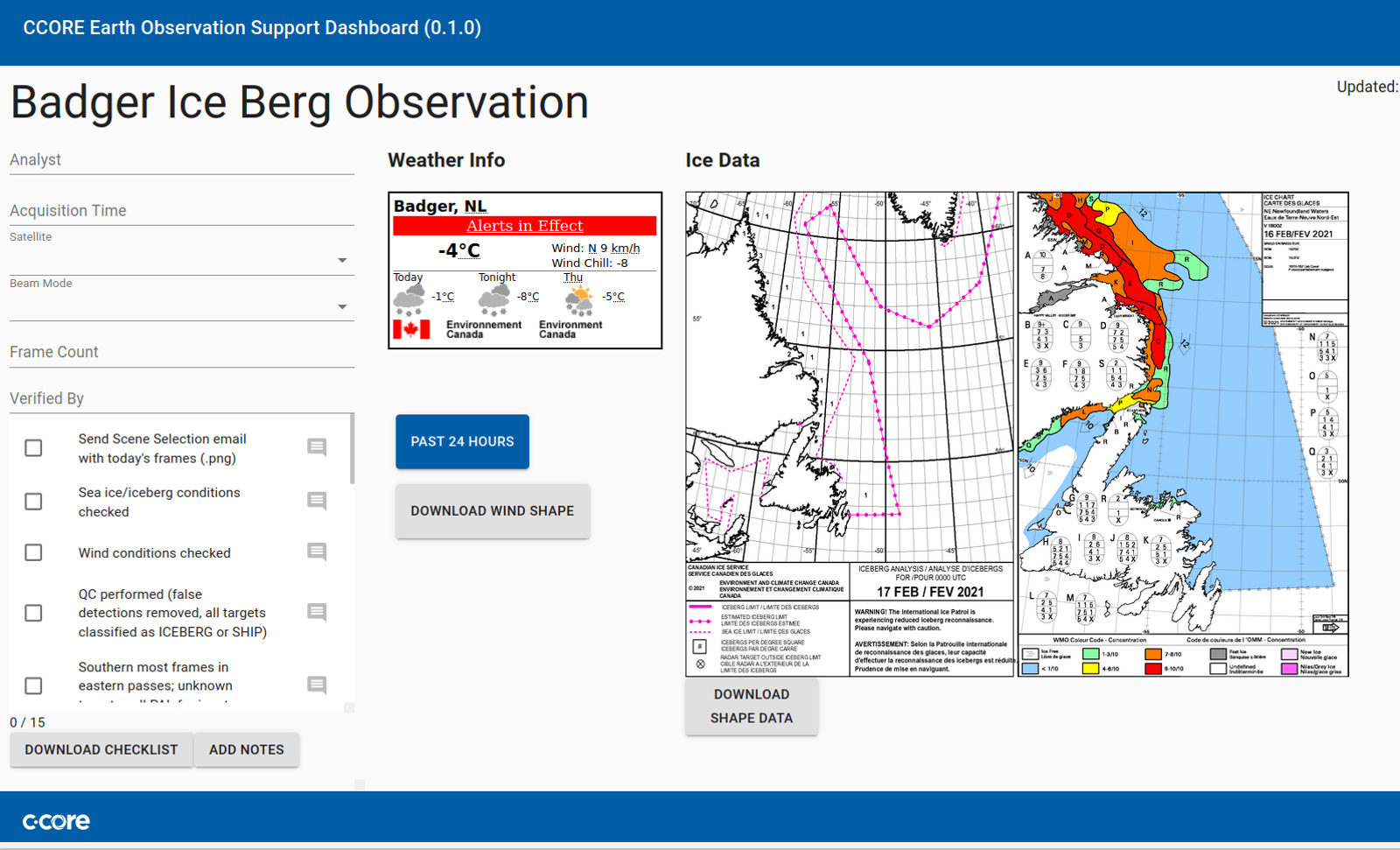This screenshot has width=1400, height=850.
Task: Add a comment to the Send Scene Selection email item
Action: pos(316,447)
